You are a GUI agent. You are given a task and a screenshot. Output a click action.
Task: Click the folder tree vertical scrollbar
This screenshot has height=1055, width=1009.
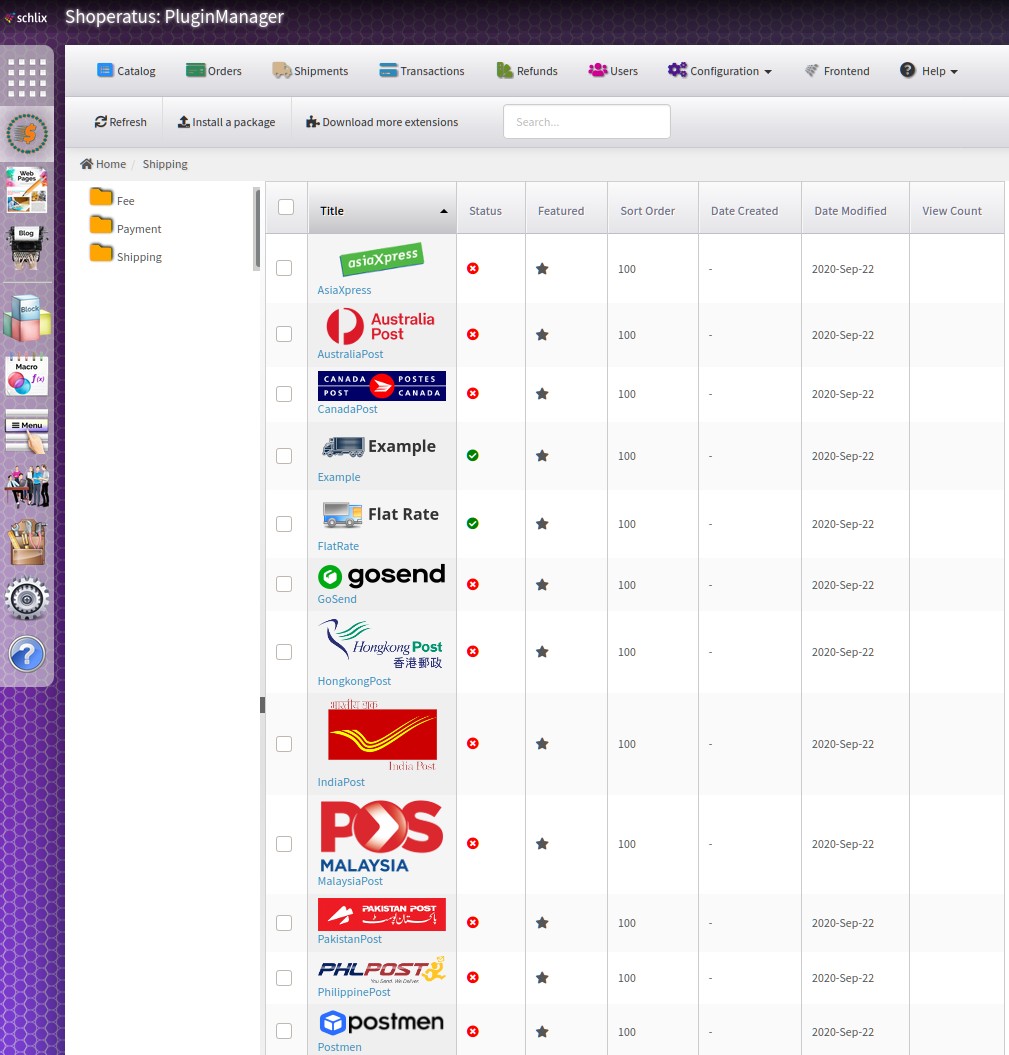[x=256, y=229]
